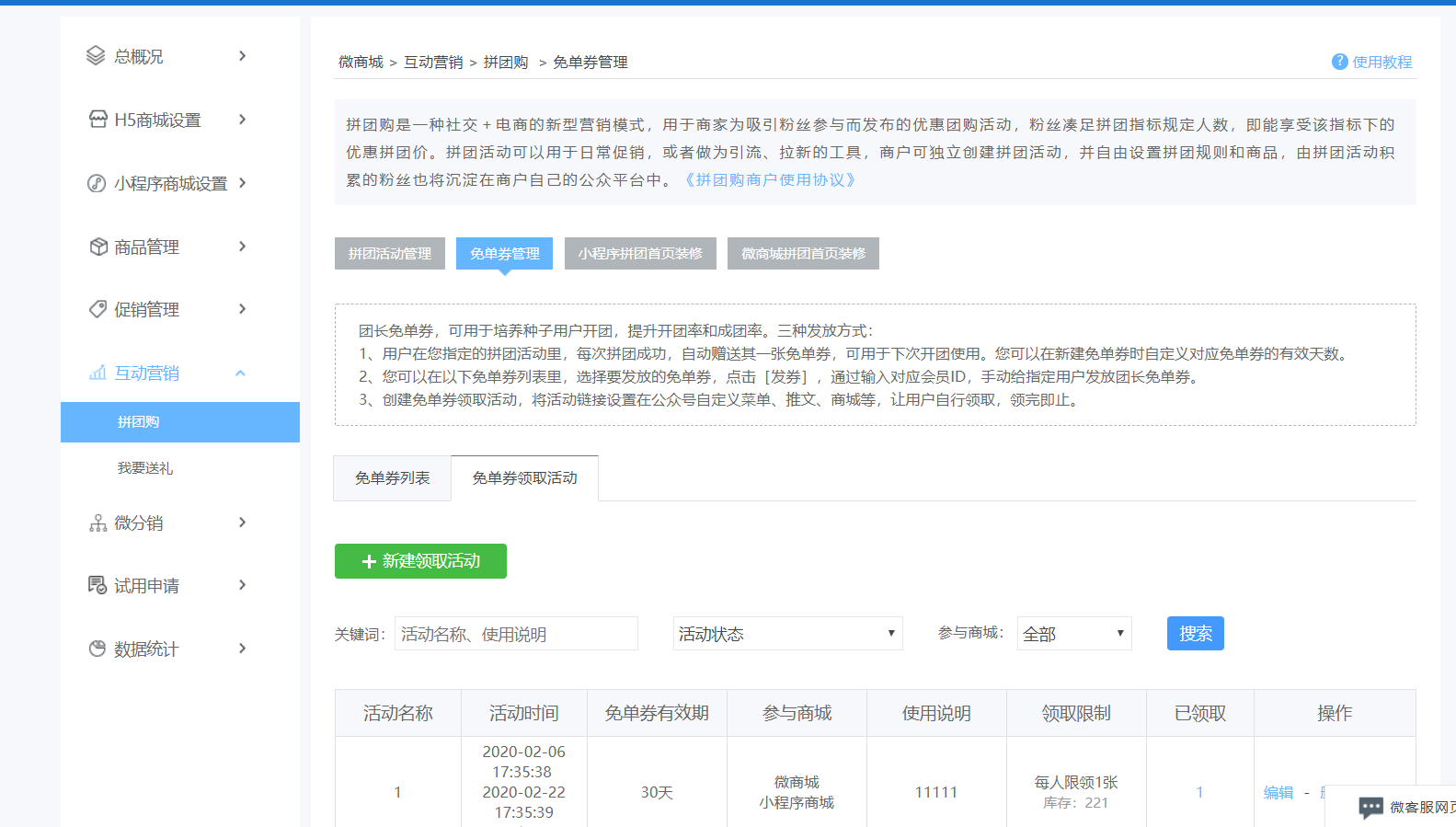The height and width of the screenshot is (827, 1456).
Task: Click the 微分销 hierarchy icon
Action: point(97,523)
